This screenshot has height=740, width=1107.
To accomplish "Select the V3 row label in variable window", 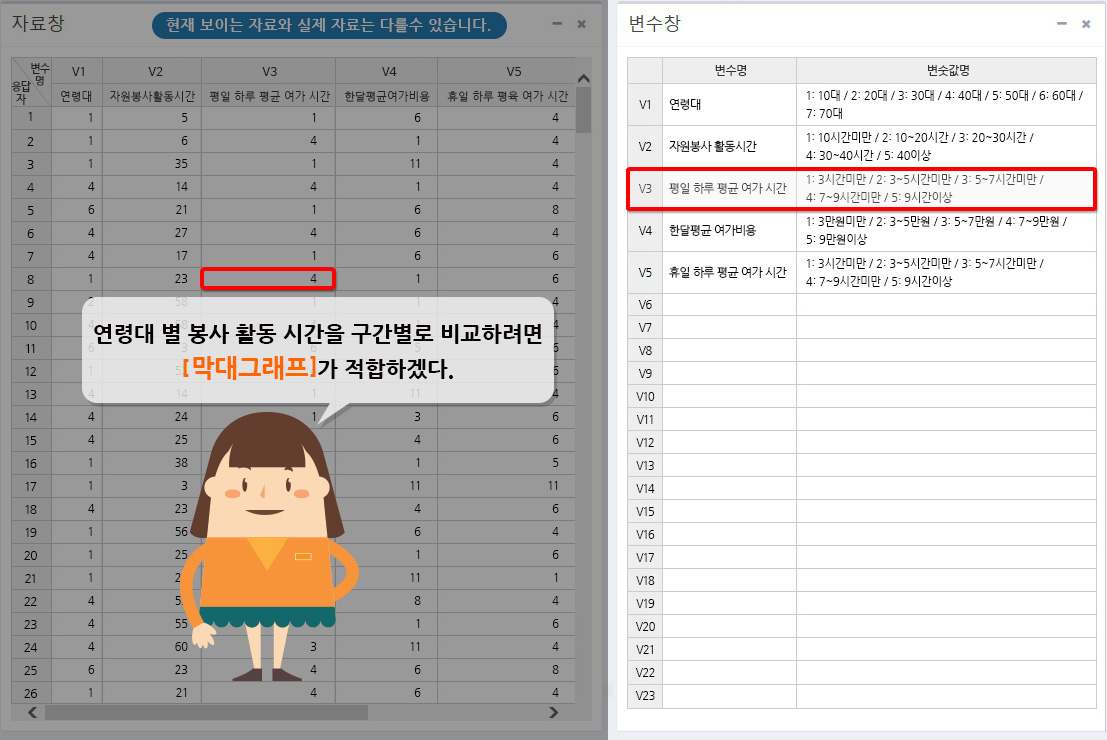I will click(x=645, y=189).
